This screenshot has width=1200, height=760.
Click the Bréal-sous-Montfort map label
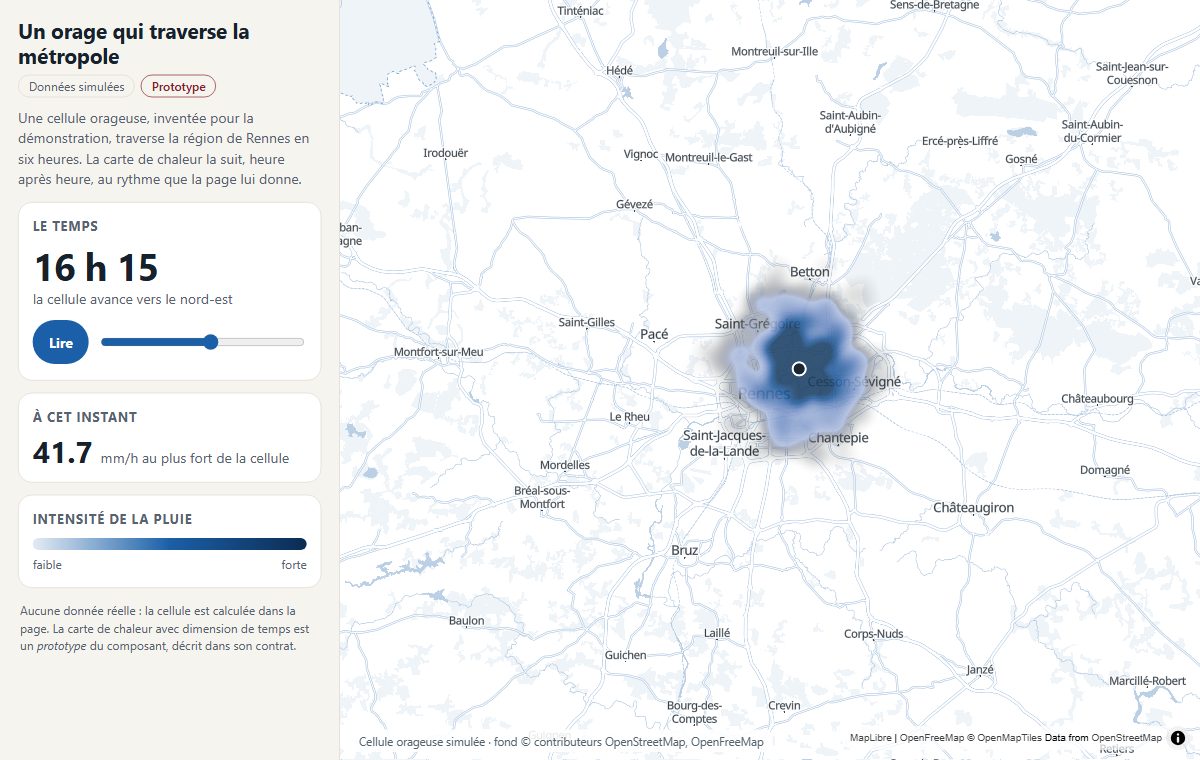click(542, 497)
